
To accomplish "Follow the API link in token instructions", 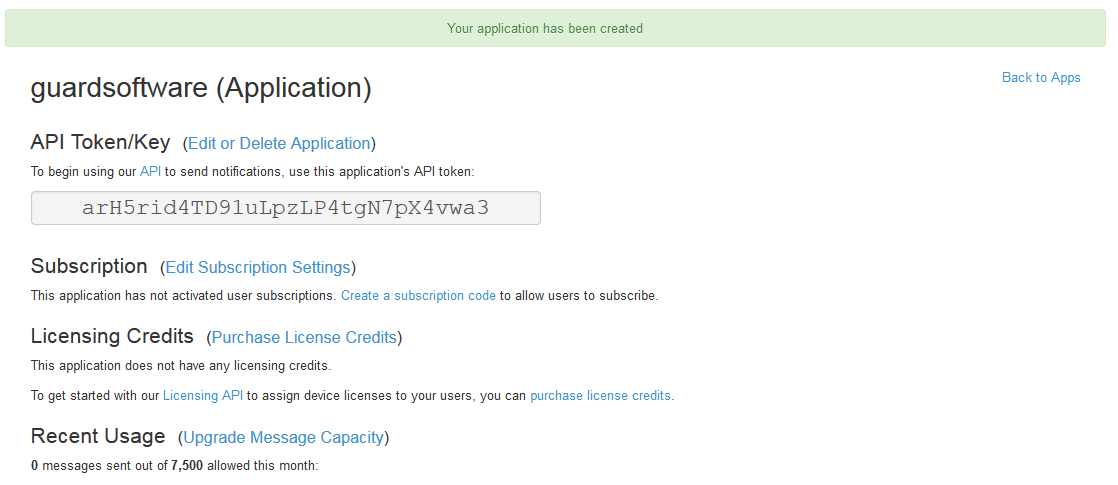I will (x=150, y=171).
